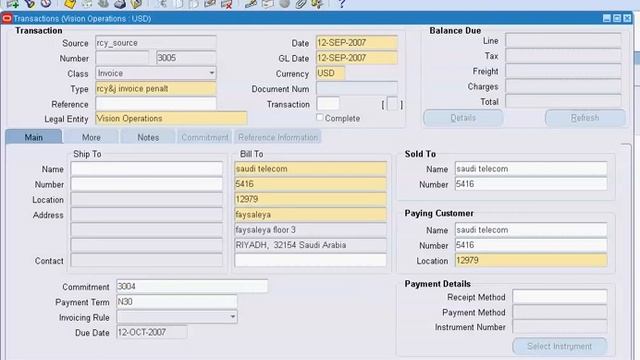Click the Number field containing 3005

[x=186, y=58]
